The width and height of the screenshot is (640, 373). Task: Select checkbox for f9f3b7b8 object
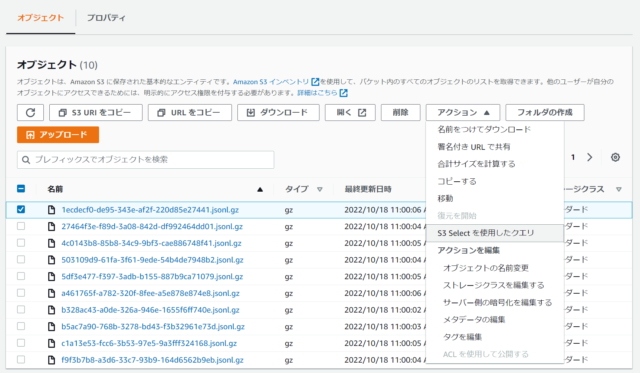point(21,360)
